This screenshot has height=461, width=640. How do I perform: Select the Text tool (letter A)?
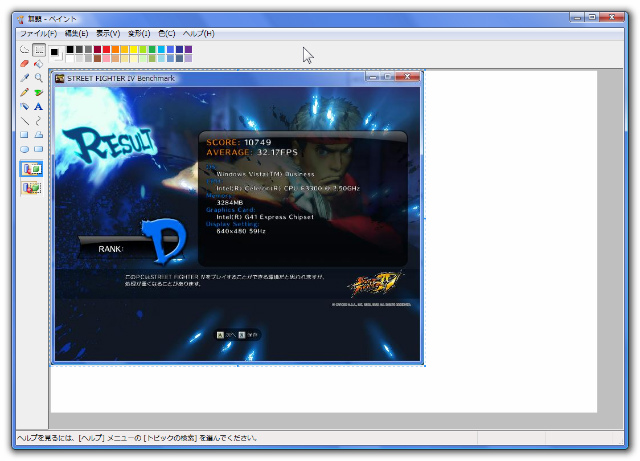tap(39, 107)
